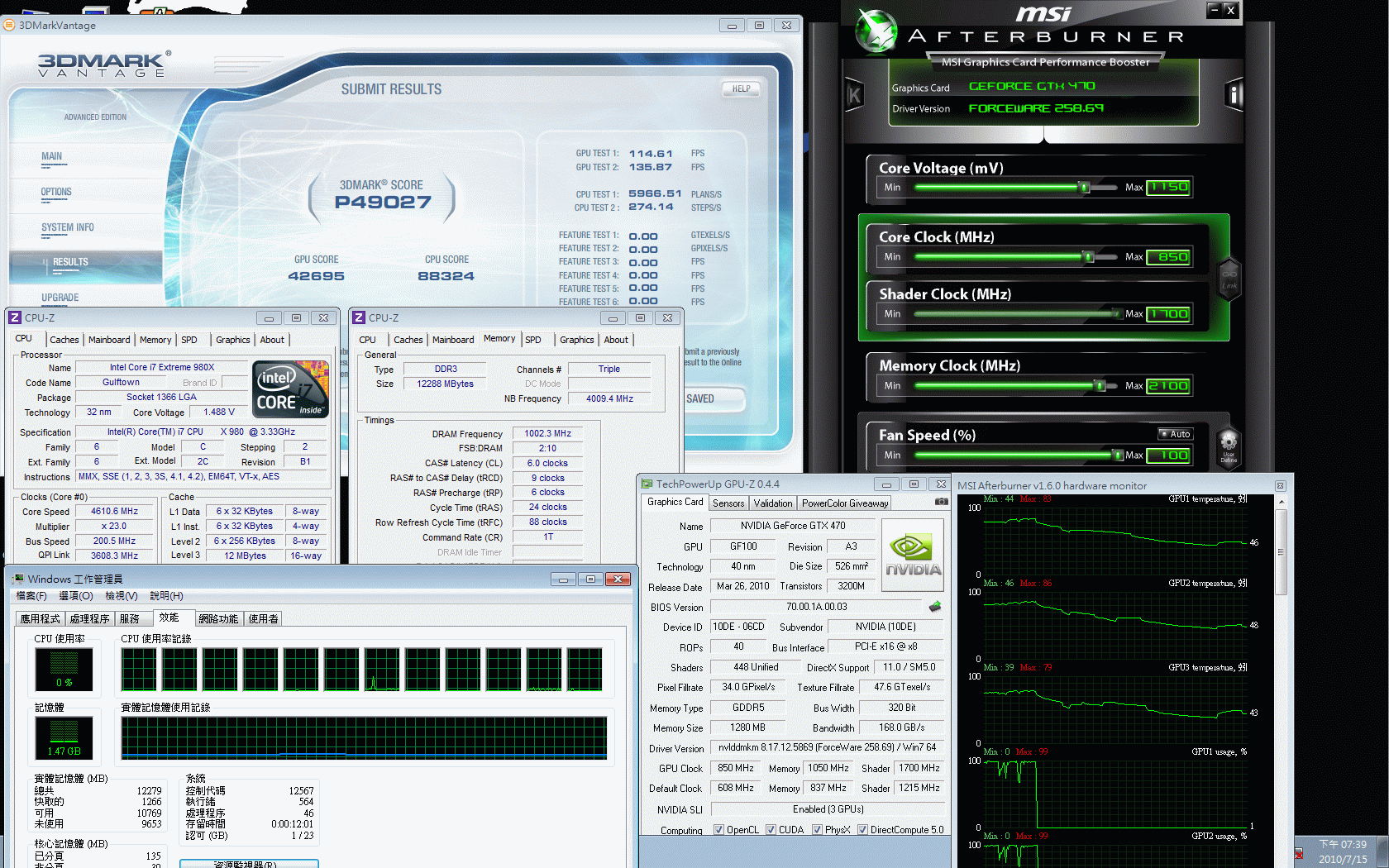This screenshot has height=868, width=1389.
Task: Open SYSTEM INFO in 3DMark Vantage
Action: pyautogui.click(x=68, y=227)
